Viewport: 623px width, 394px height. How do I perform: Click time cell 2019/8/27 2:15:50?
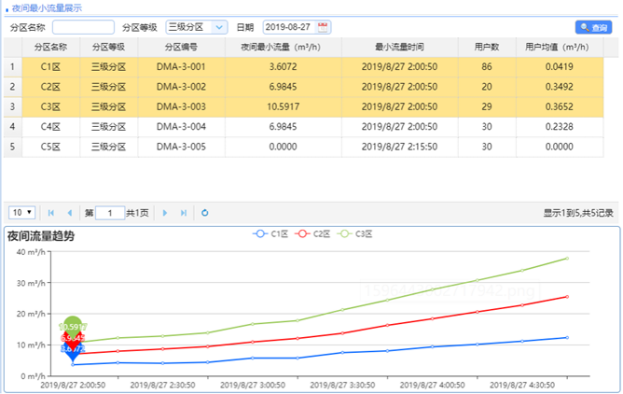(x=399, y=147)
